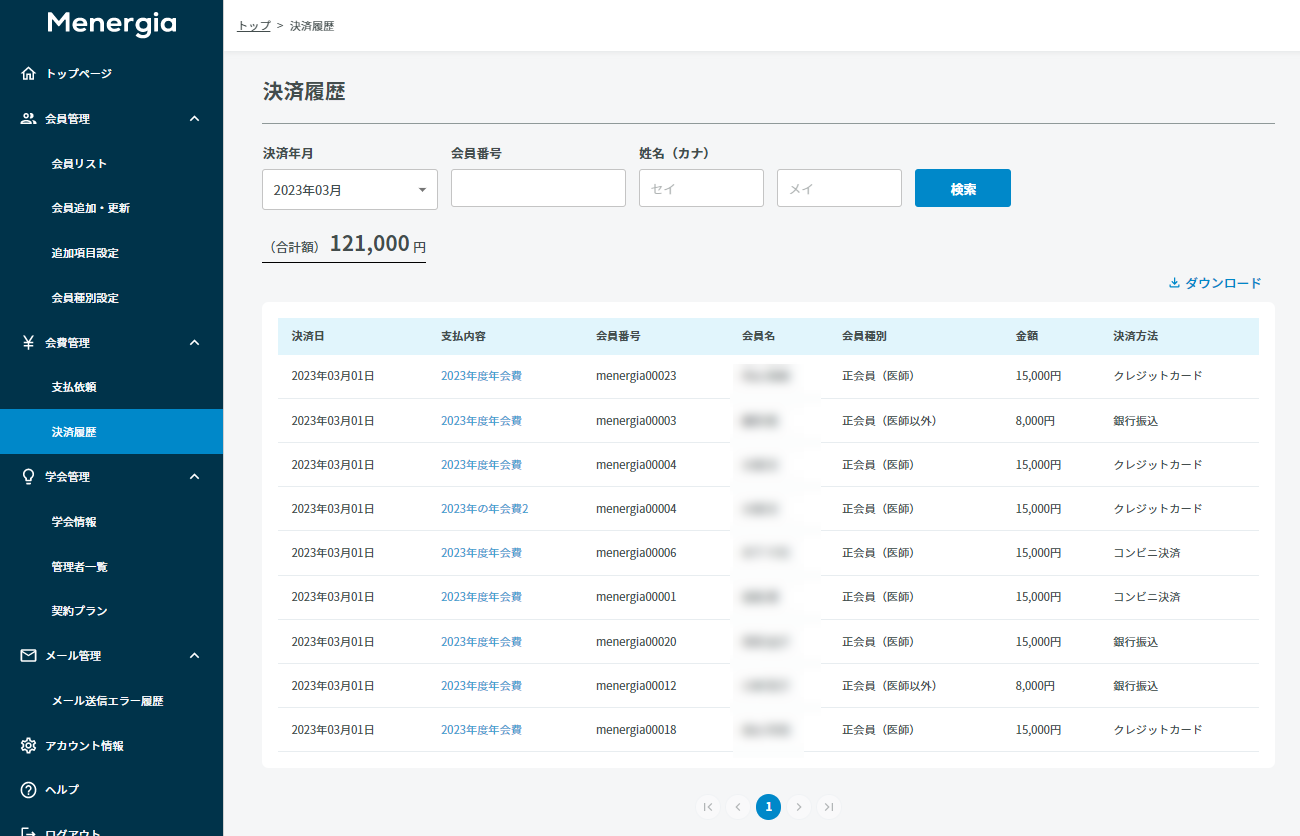This screenshot has height=836, width=1300.
Task: Click the 支払内容 column header
Action: click(463, 337)
